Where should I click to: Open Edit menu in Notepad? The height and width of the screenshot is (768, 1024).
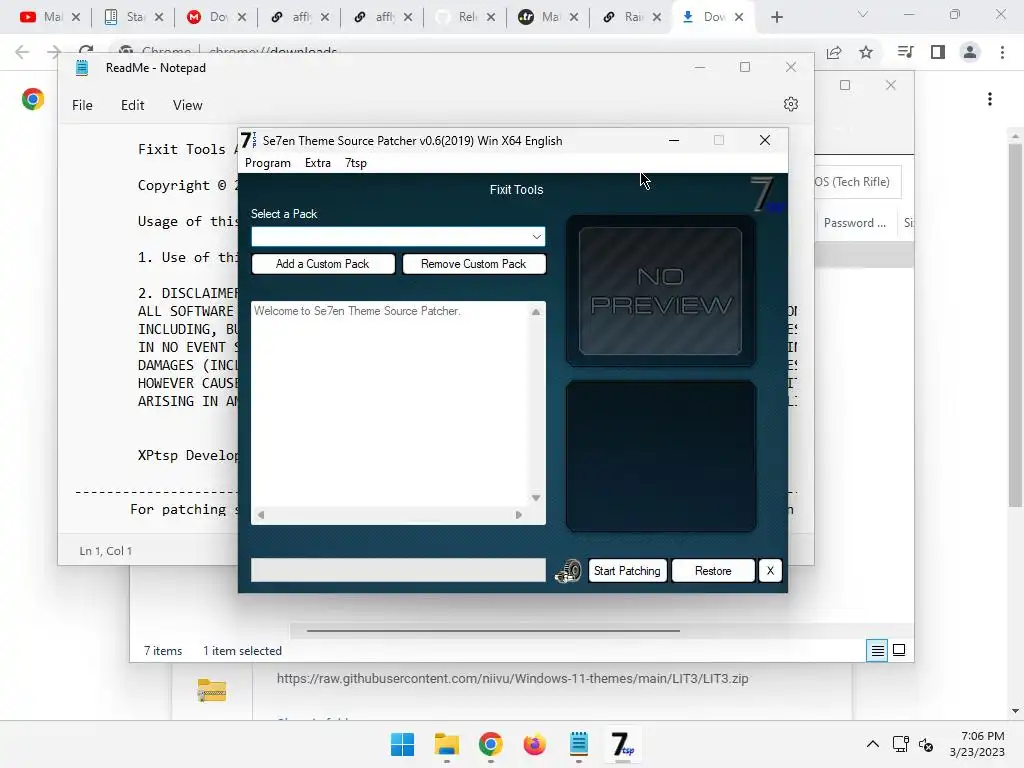133,105
